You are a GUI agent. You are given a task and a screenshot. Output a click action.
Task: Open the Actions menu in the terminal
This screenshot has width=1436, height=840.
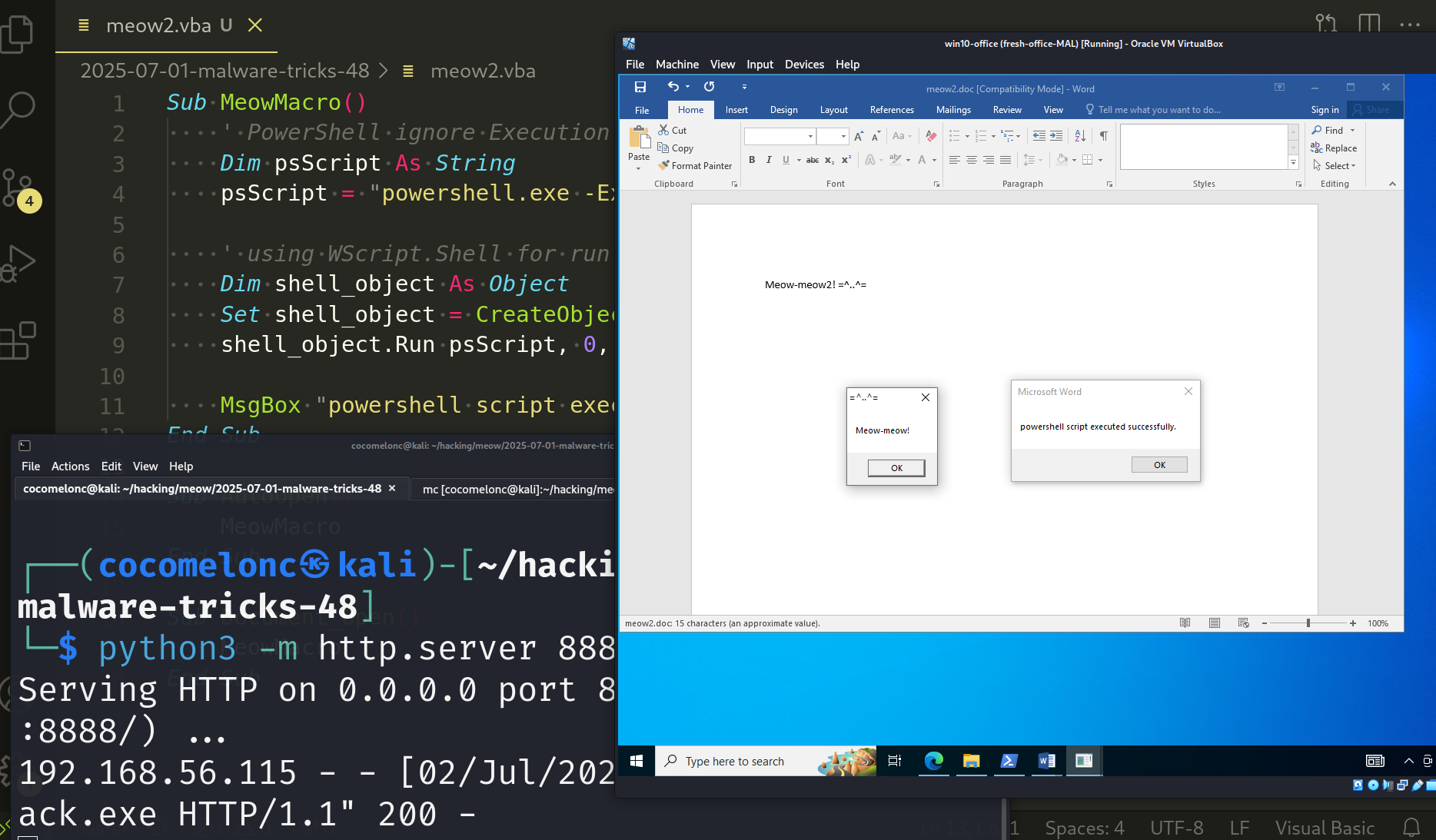[71, 466]
